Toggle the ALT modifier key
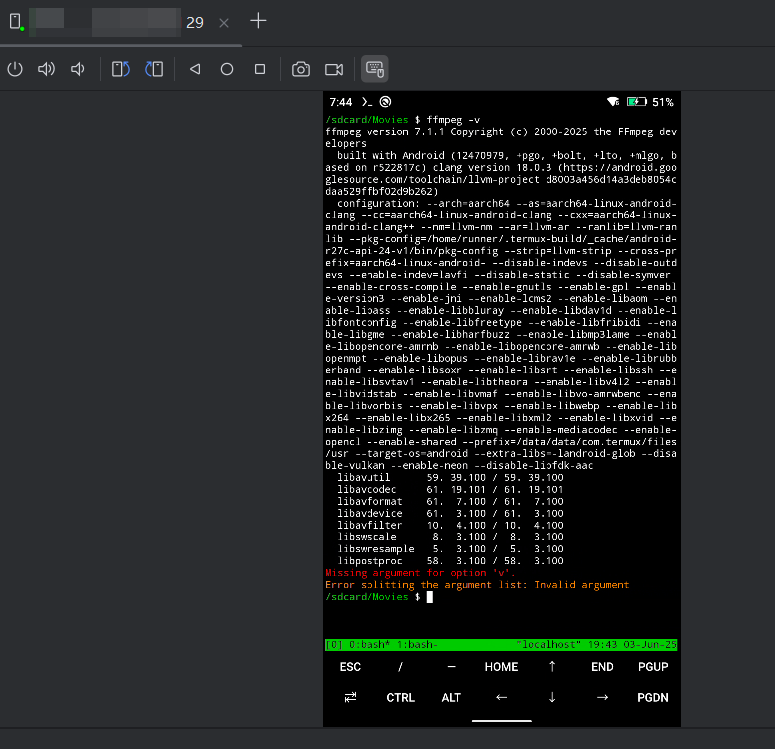 tap(451, 698)
